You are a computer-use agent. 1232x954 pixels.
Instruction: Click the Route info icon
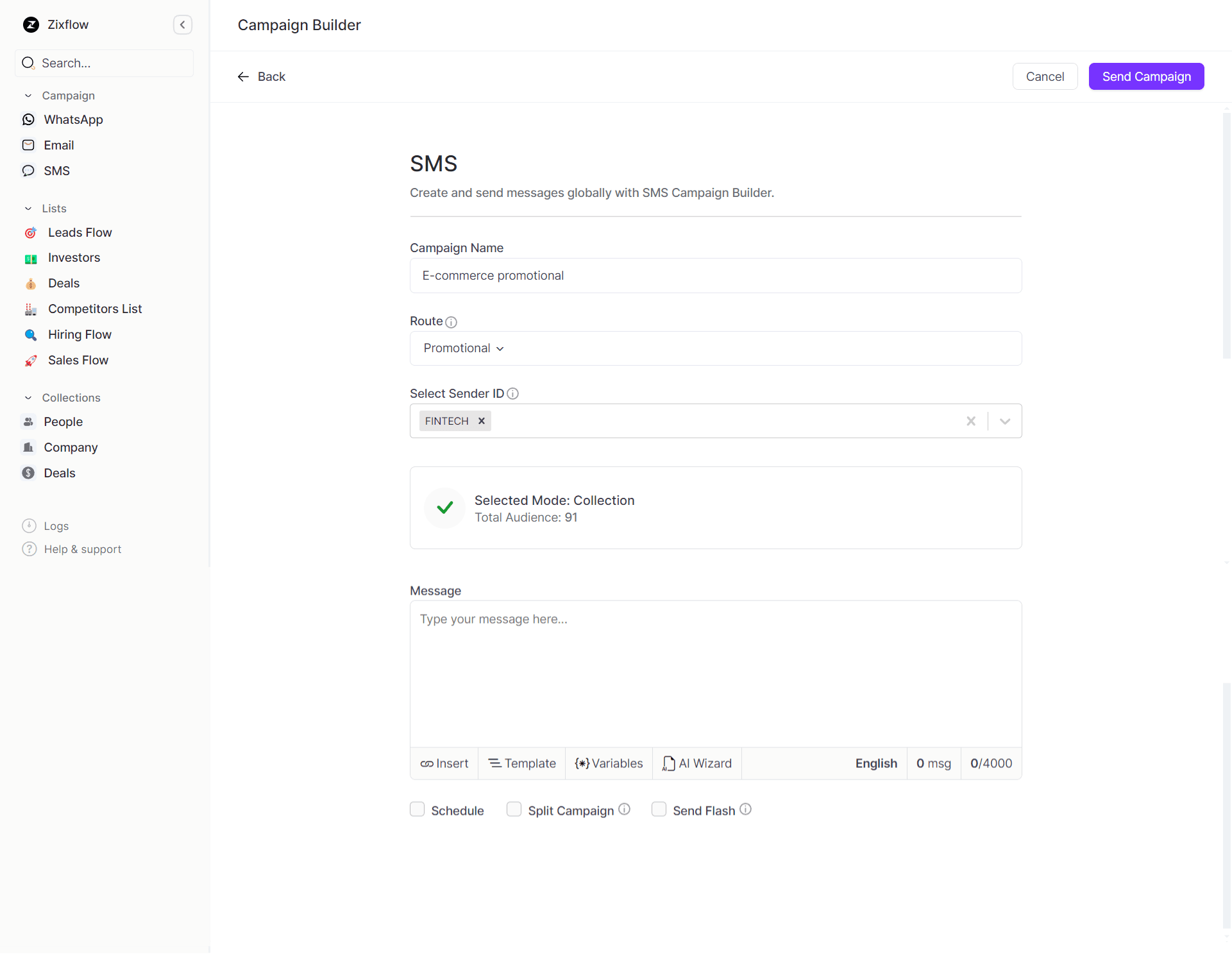coord(451,322)
